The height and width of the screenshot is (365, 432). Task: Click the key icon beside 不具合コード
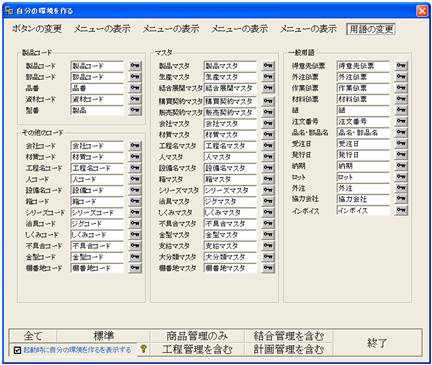click(x=135, y=246)
